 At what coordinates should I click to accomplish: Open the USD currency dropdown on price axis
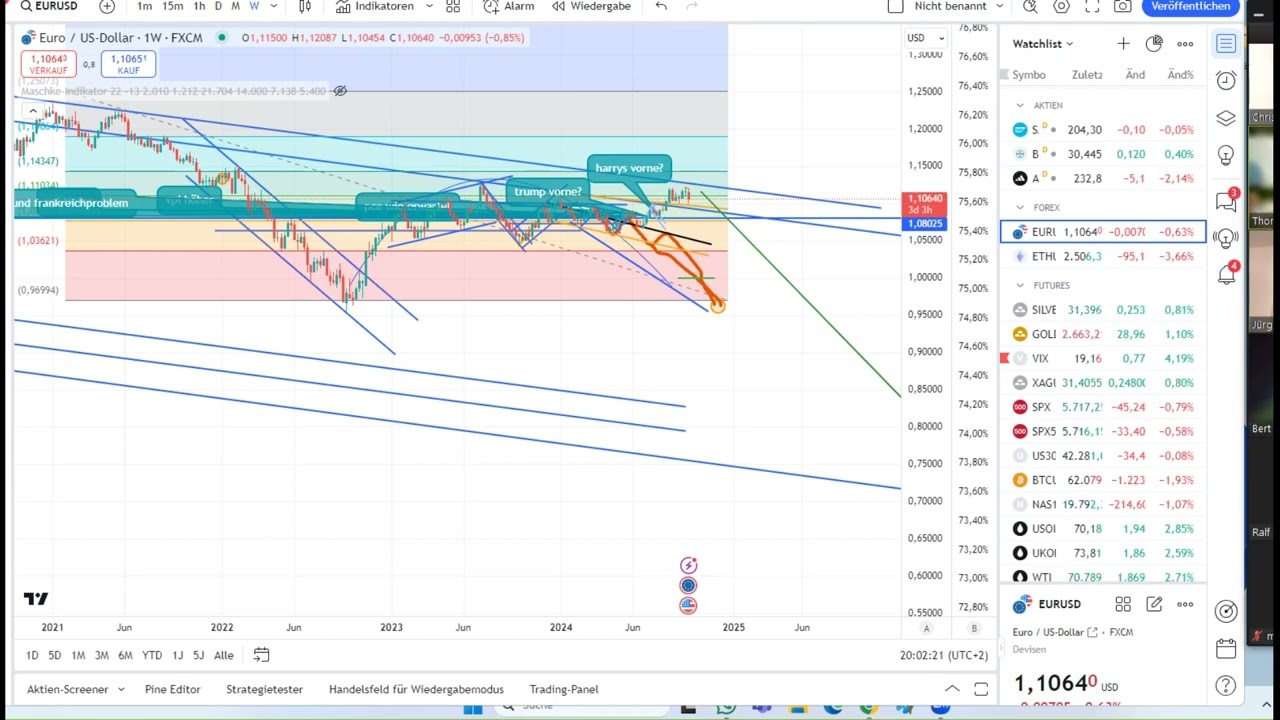(925, 38)
